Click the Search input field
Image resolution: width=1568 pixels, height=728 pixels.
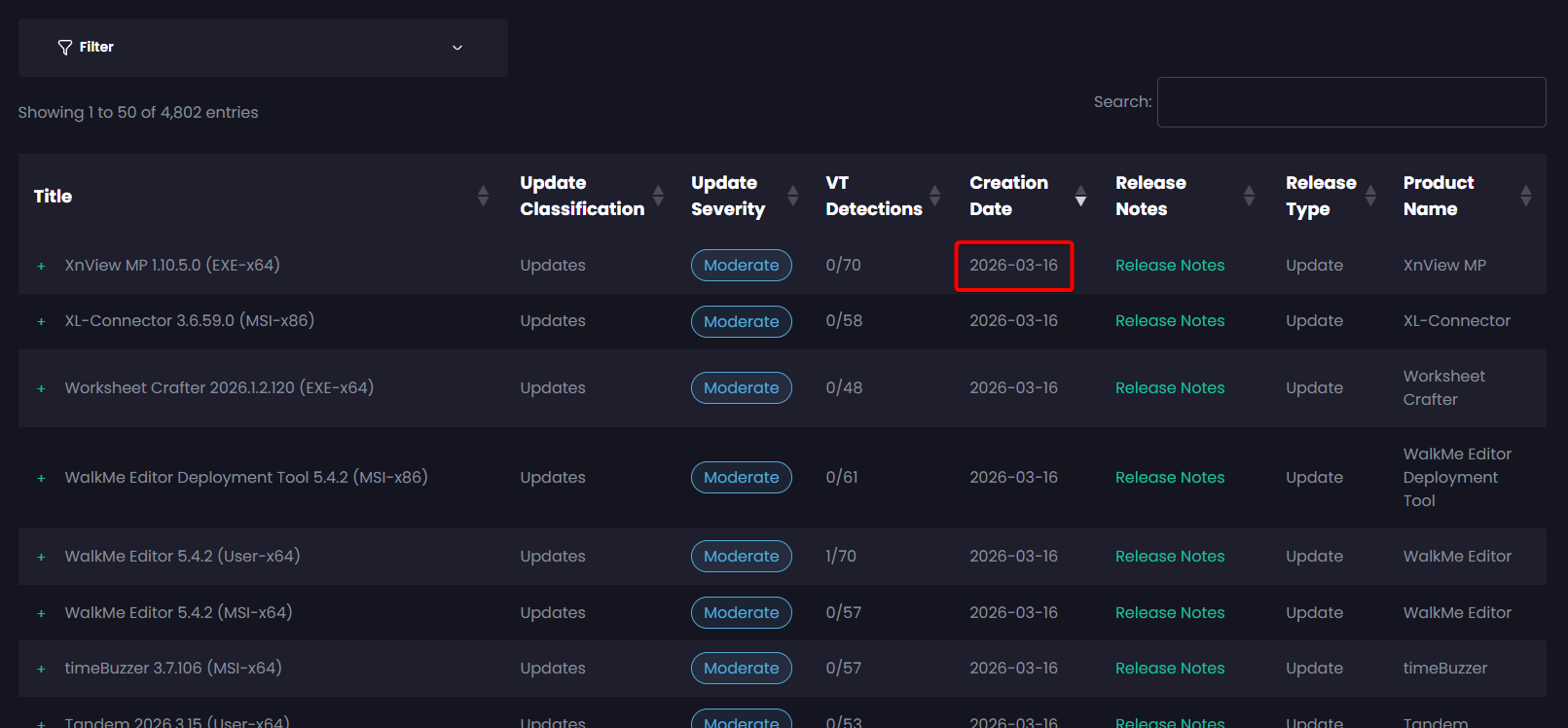point(1350,102)
